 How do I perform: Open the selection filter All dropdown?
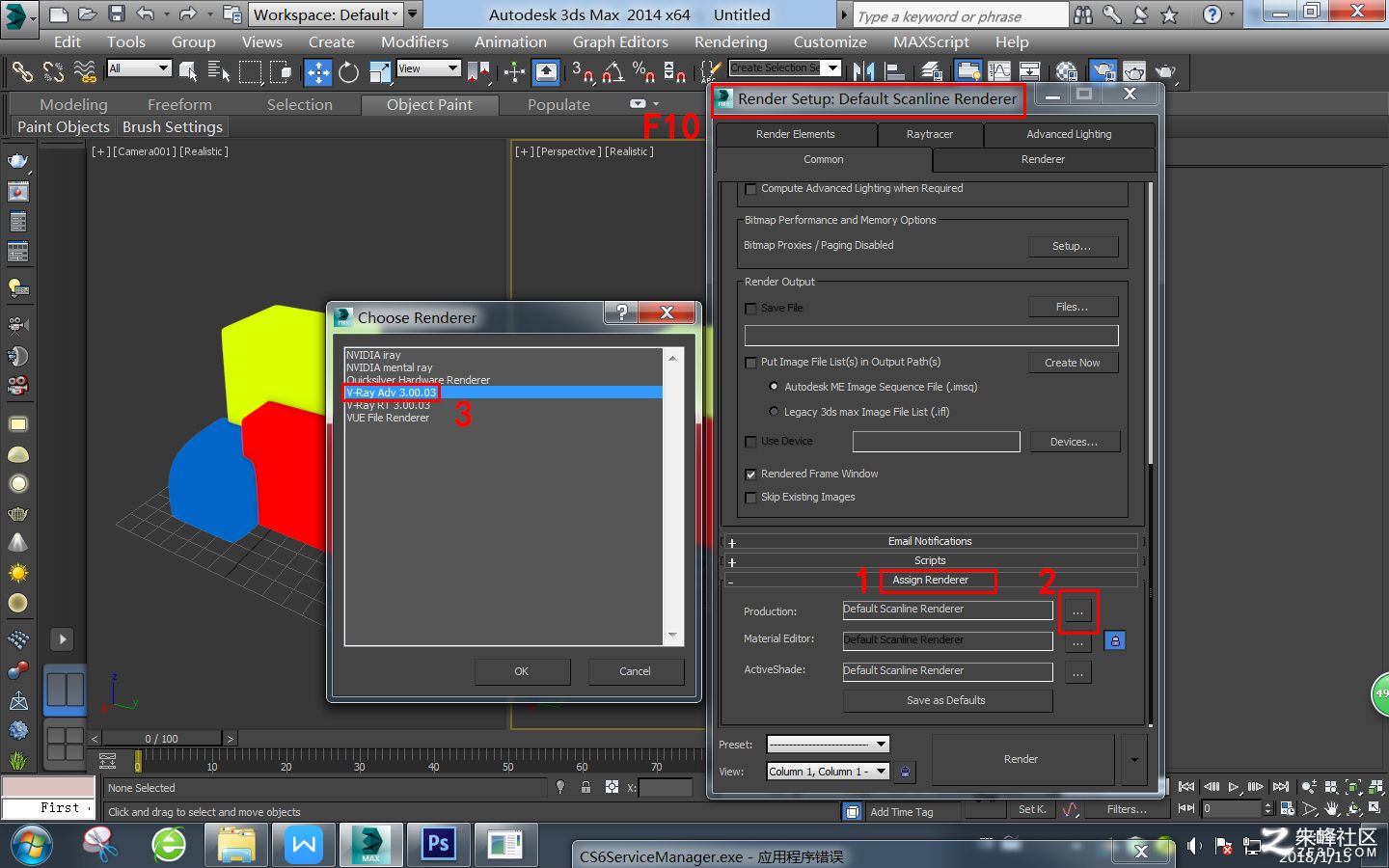tap(139, 68)
